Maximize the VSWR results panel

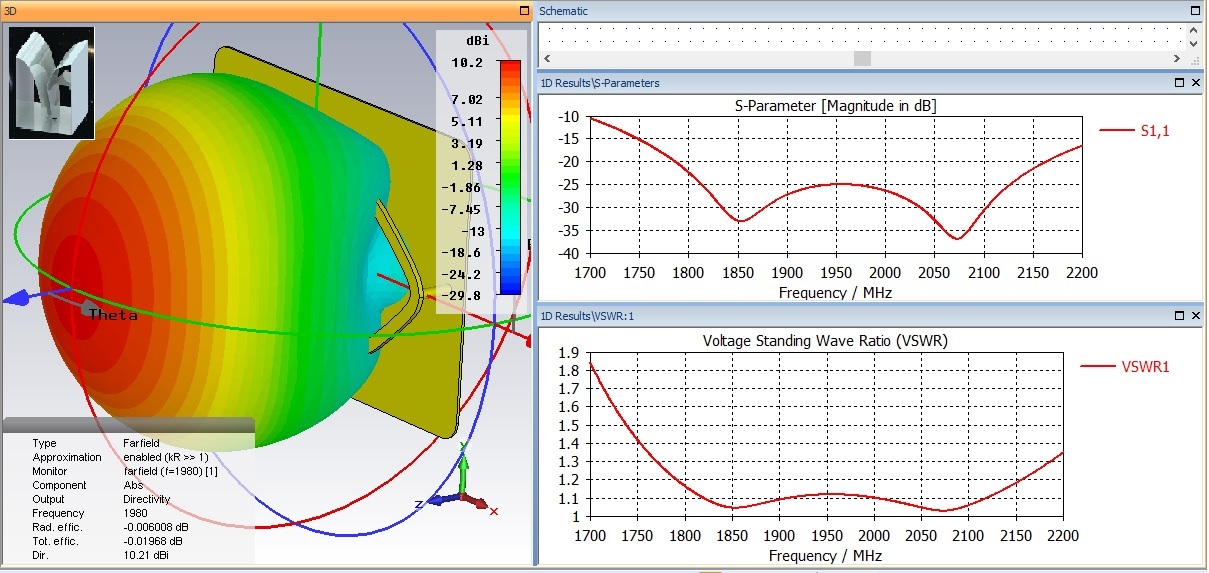(1179, 315)
